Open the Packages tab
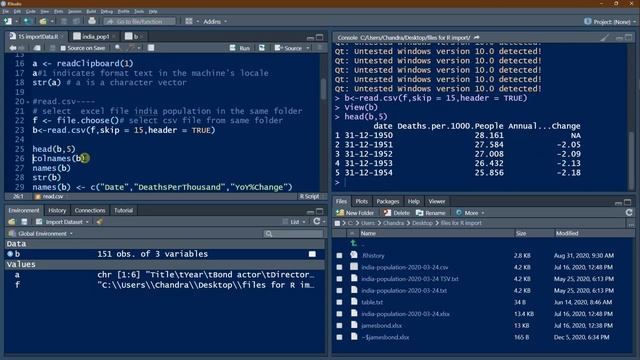This screenshot has width=640, height=360. coord(387,201)
